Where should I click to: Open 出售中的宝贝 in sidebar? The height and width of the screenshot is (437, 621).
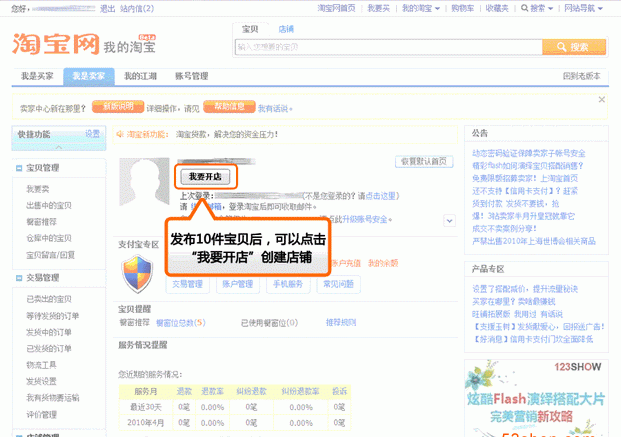pyautogui.click(x=49, y=206)
